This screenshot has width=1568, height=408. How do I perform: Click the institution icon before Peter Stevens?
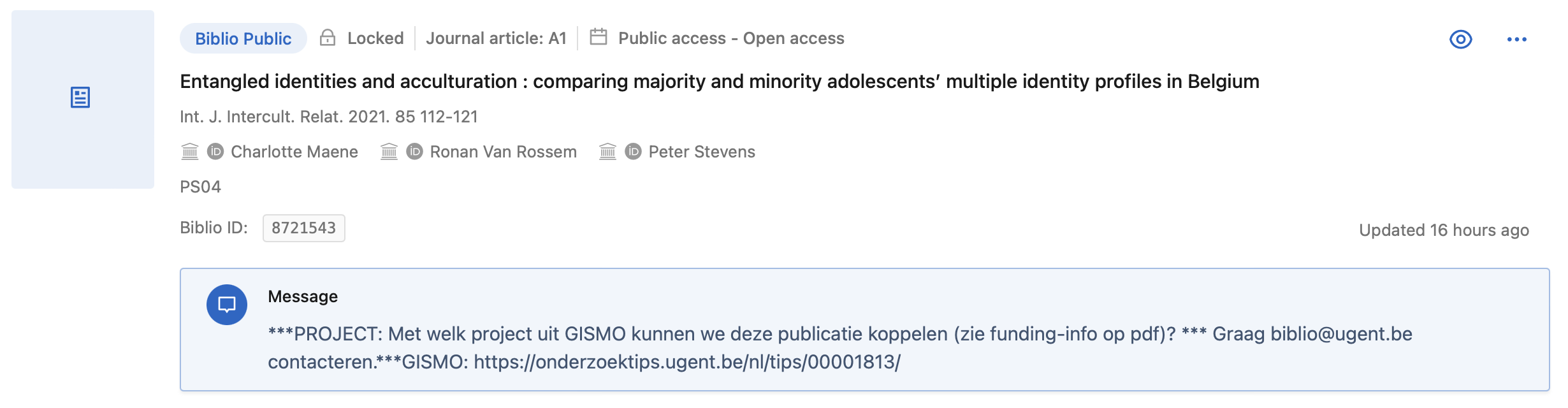pos(607,152)
